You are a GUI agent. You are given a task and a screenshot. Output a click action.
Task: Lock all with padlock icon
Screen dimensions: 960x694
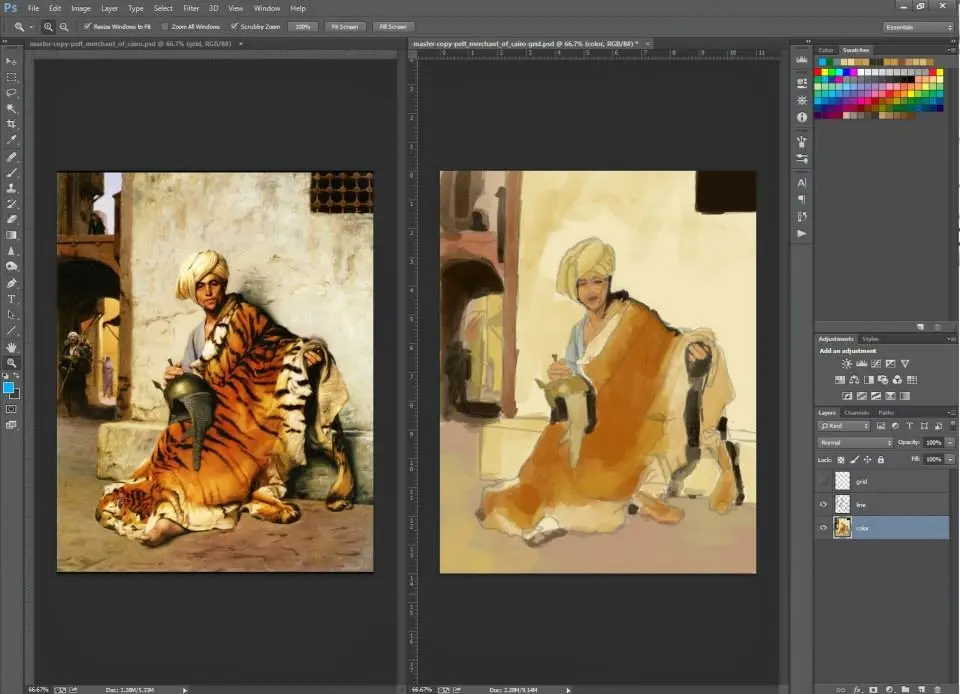point(880,460)
